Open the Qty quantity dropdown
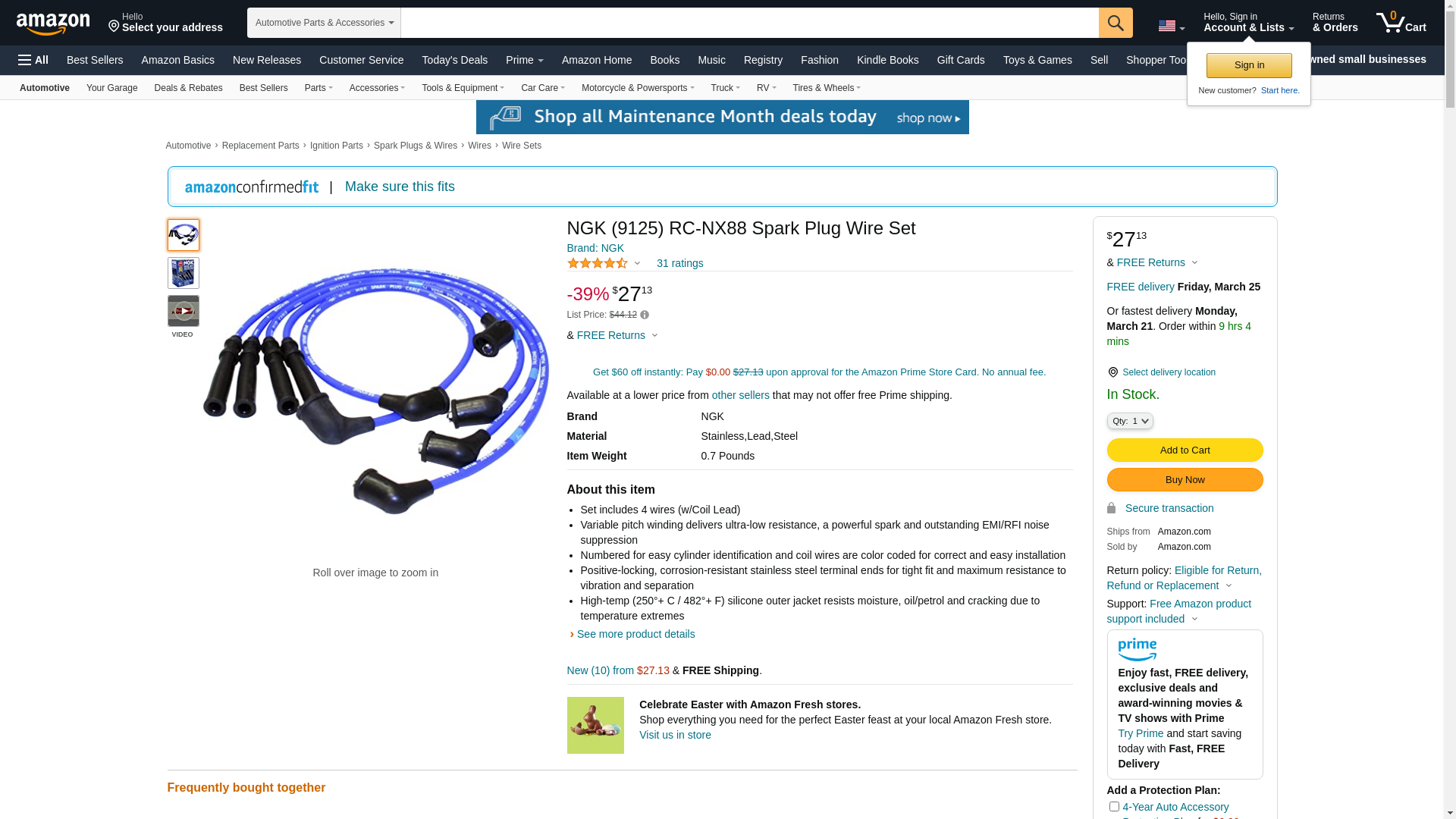 1130,421
